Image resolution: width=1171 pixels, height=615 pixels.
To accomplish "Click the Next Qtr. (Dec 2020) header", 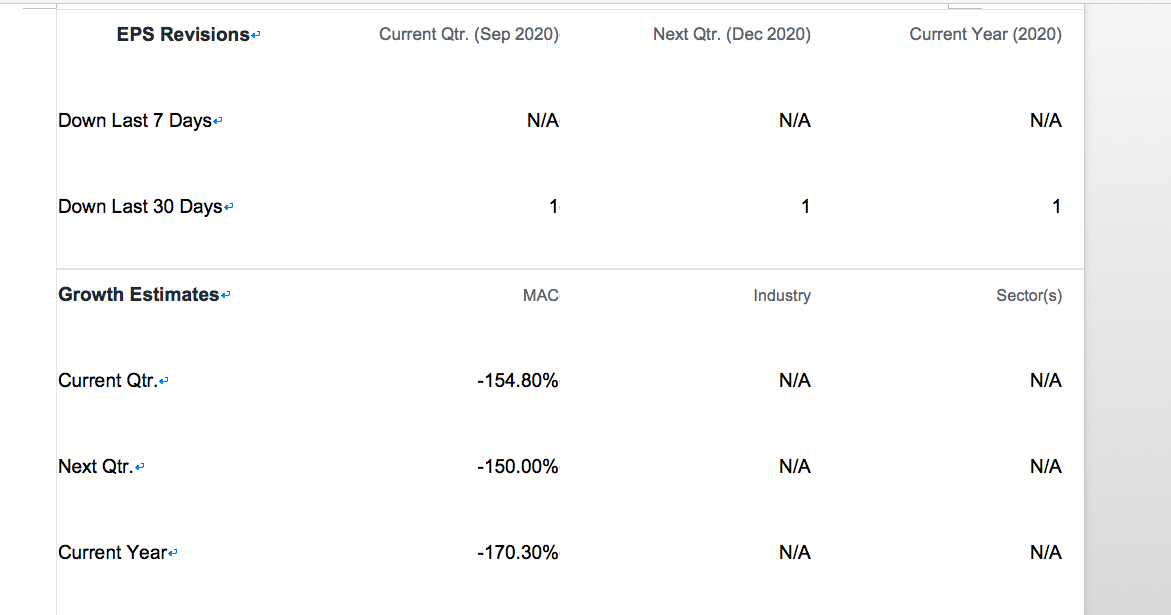I will click(x=732, y=34).
